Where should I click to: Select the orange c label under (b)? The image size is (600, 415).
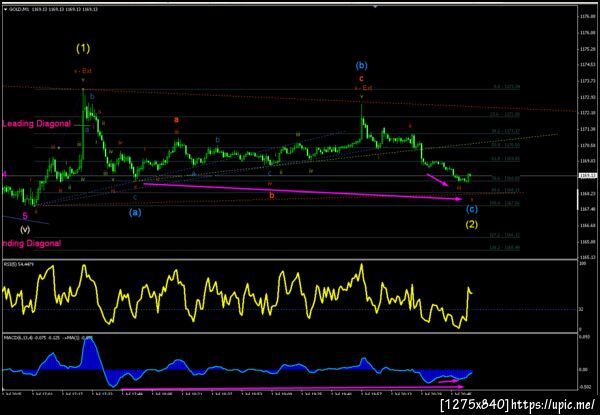361,79
